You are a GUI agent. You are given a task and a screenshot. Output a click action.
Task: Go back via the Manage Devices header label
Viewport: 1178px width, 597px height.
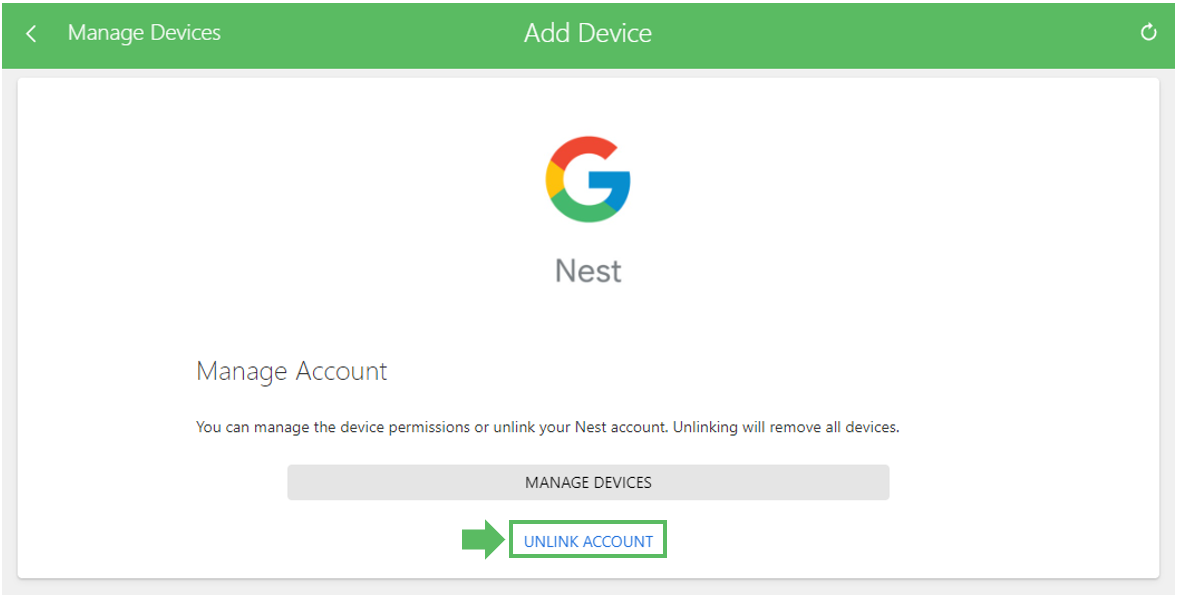144,32
